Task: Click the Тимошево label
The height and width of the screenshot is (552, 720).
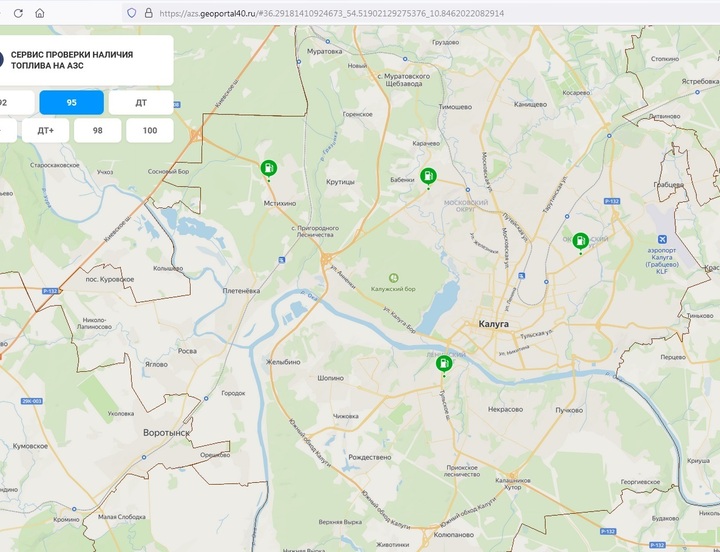Action: (x=455, y=107)
